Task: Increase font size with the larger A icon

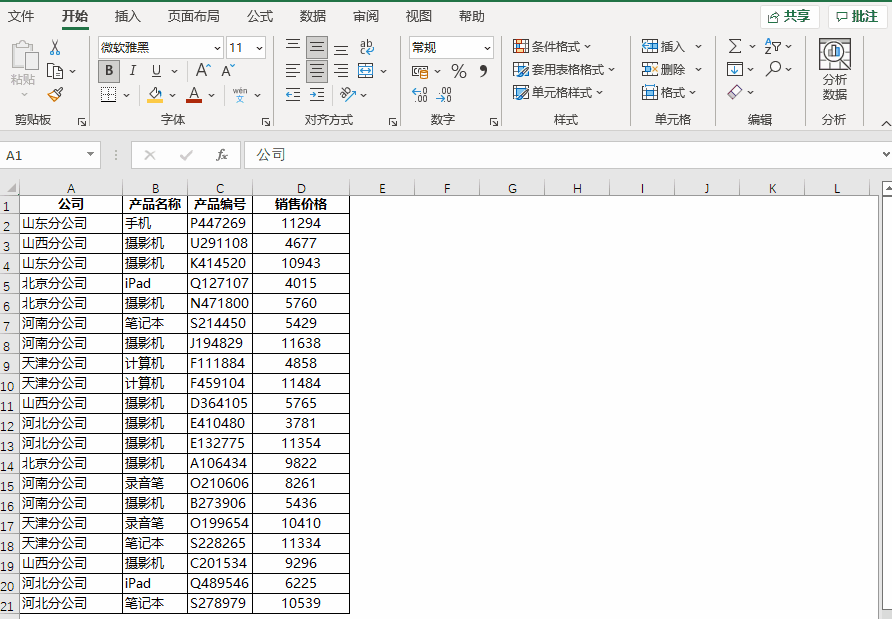Action: coord(203,71)
